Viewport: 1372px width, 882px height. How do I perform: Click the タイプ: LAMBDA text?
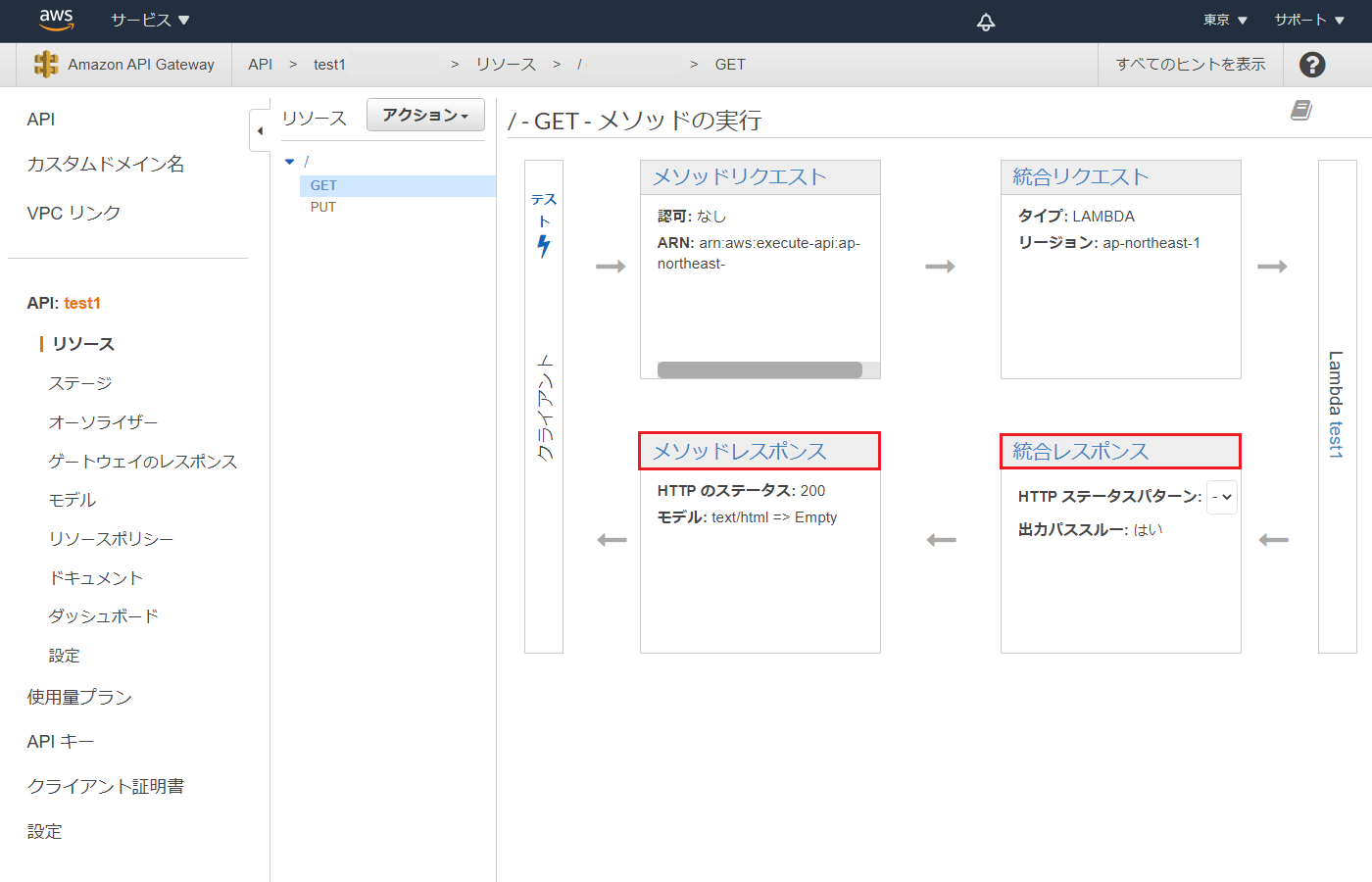click(1076, 216)
